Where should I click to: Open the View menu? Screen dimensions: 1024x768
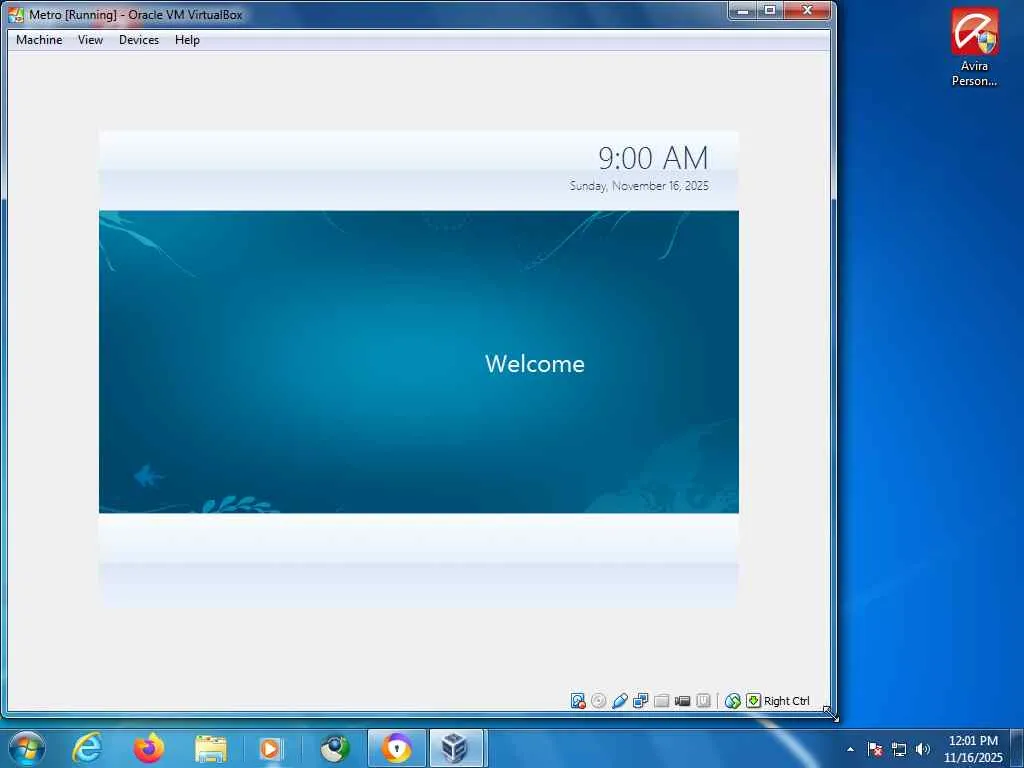[90, 40]
